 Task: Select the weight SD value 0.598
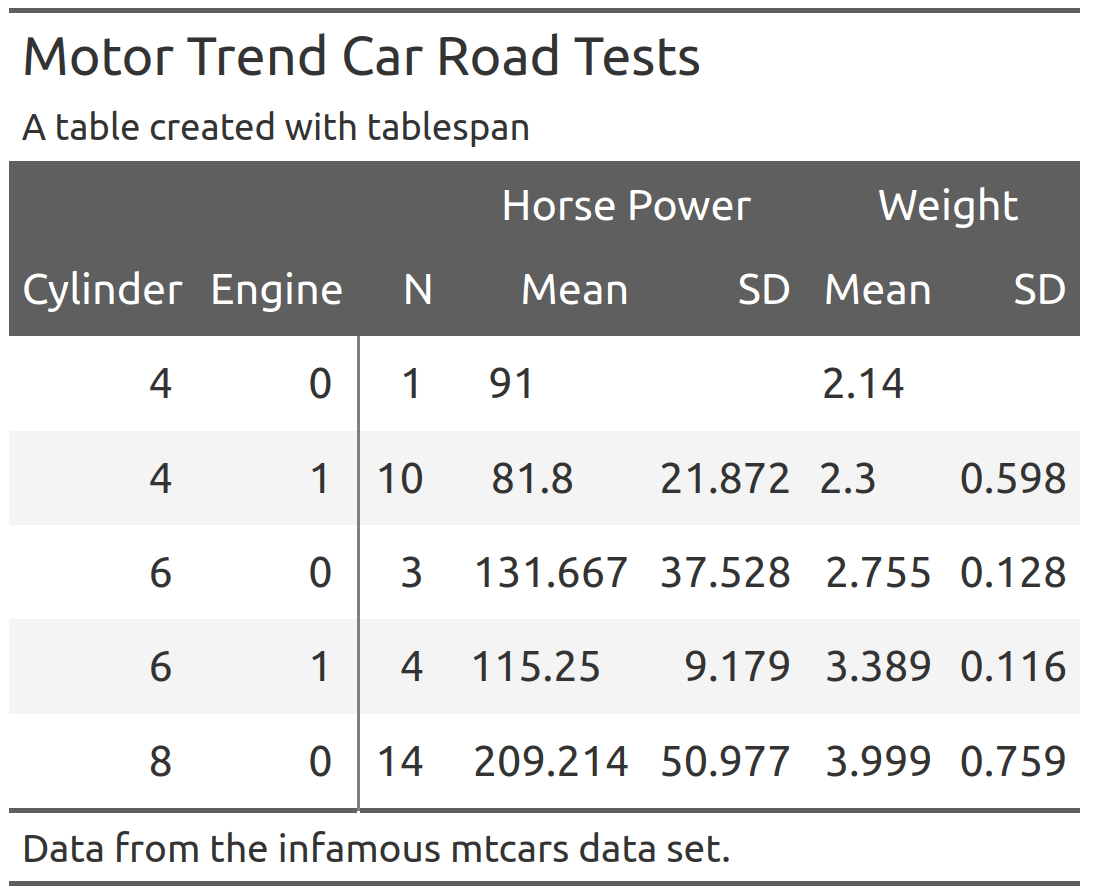1013,479
